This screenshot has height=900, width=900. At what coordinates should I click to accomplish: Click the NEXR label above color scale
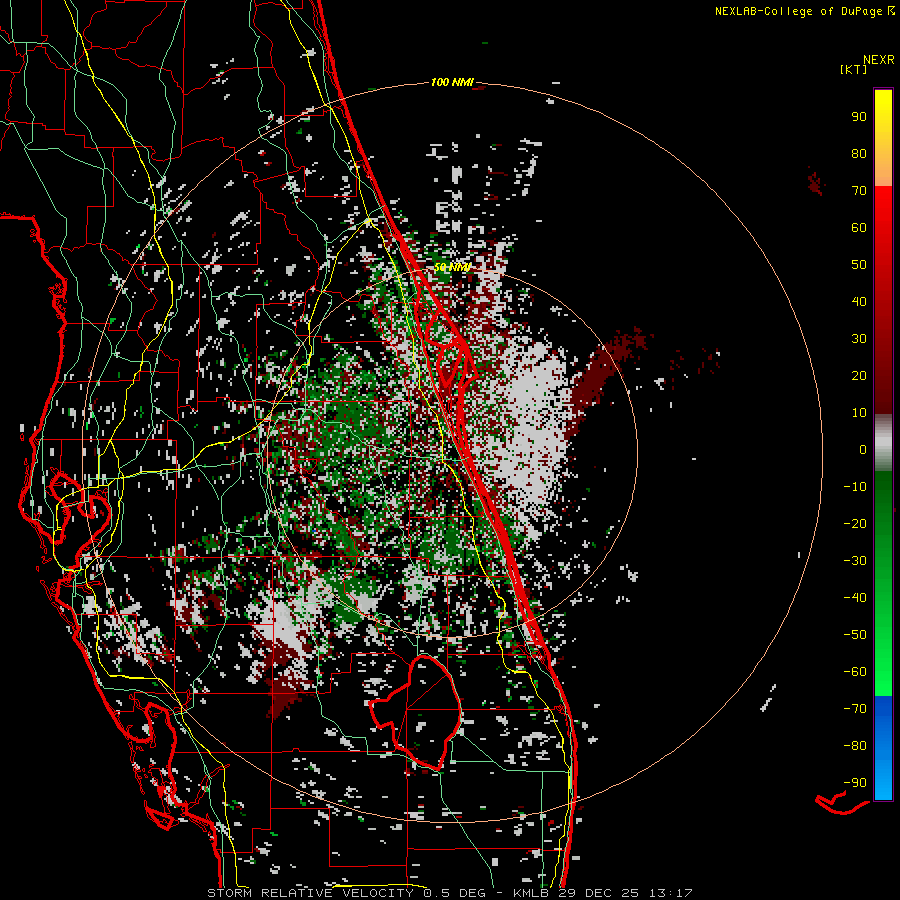(x=879, y=60)
